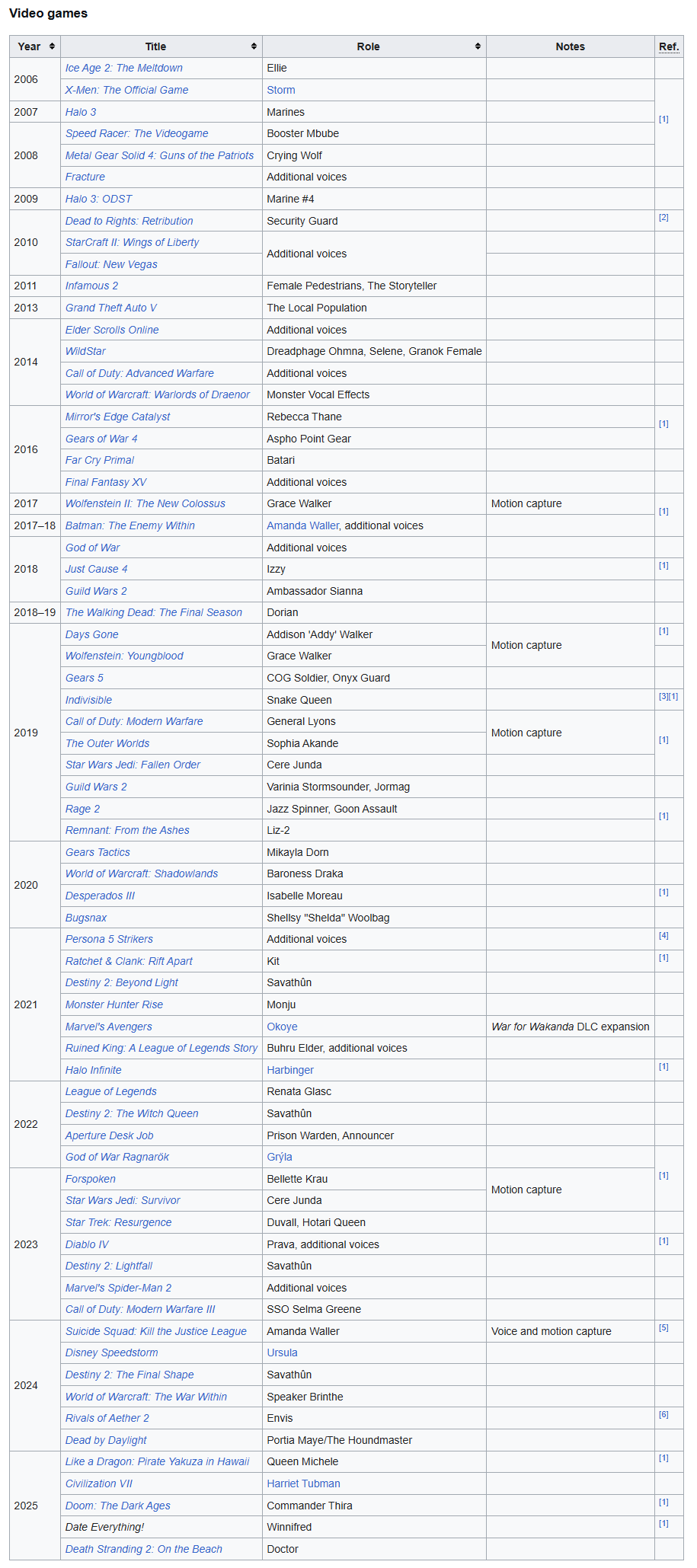Open Speed Racer: The Videogame link
This screenshot has width=697, height=1568.
[x=136, y=133]
